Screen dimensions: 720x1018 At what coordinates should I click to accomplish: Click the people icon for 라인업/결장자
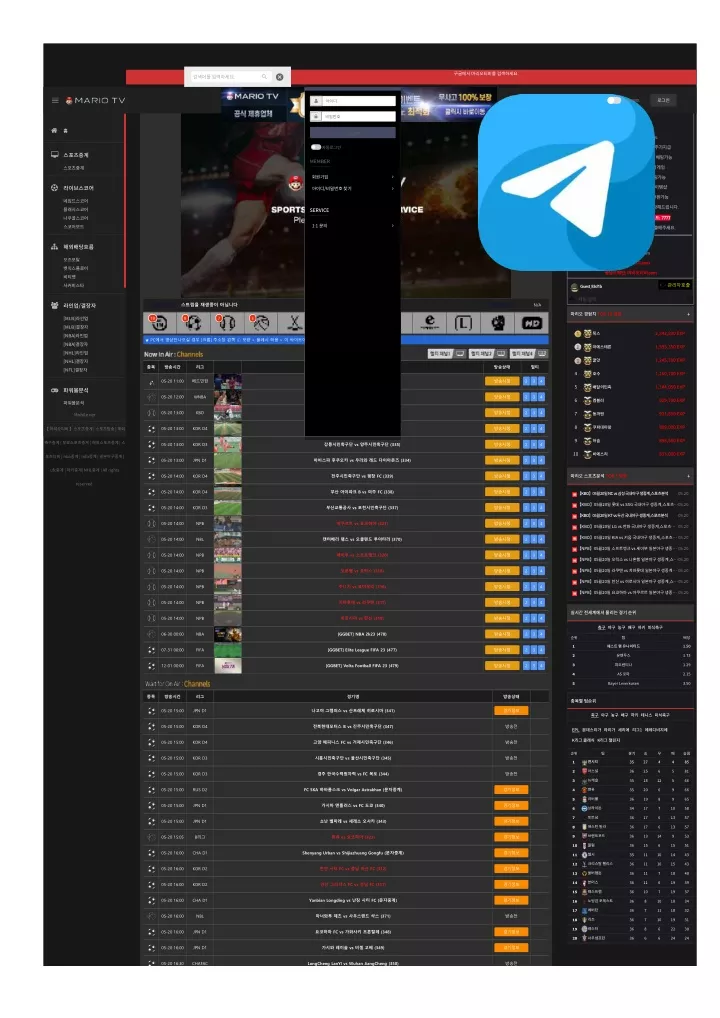pos(55,304)
